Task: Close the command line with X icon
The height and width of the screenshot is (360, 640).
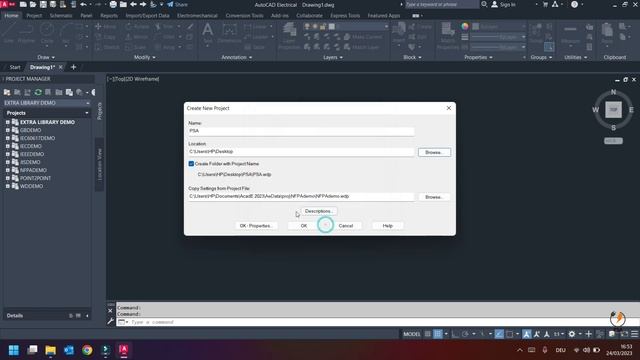Action: click(110, 311)
